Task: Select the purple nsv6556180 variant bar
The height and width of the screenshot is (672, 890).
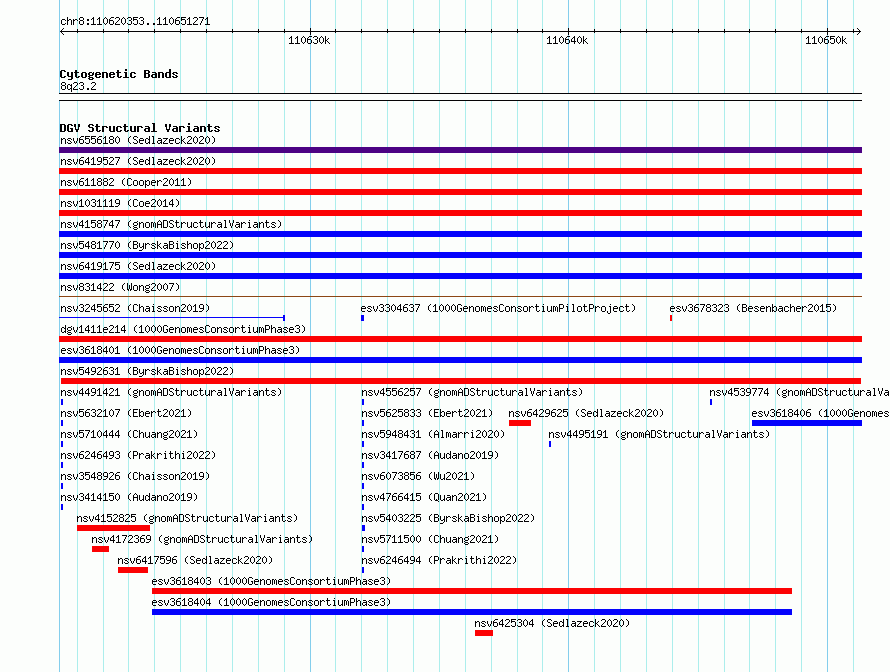Action: coord(460,150)
